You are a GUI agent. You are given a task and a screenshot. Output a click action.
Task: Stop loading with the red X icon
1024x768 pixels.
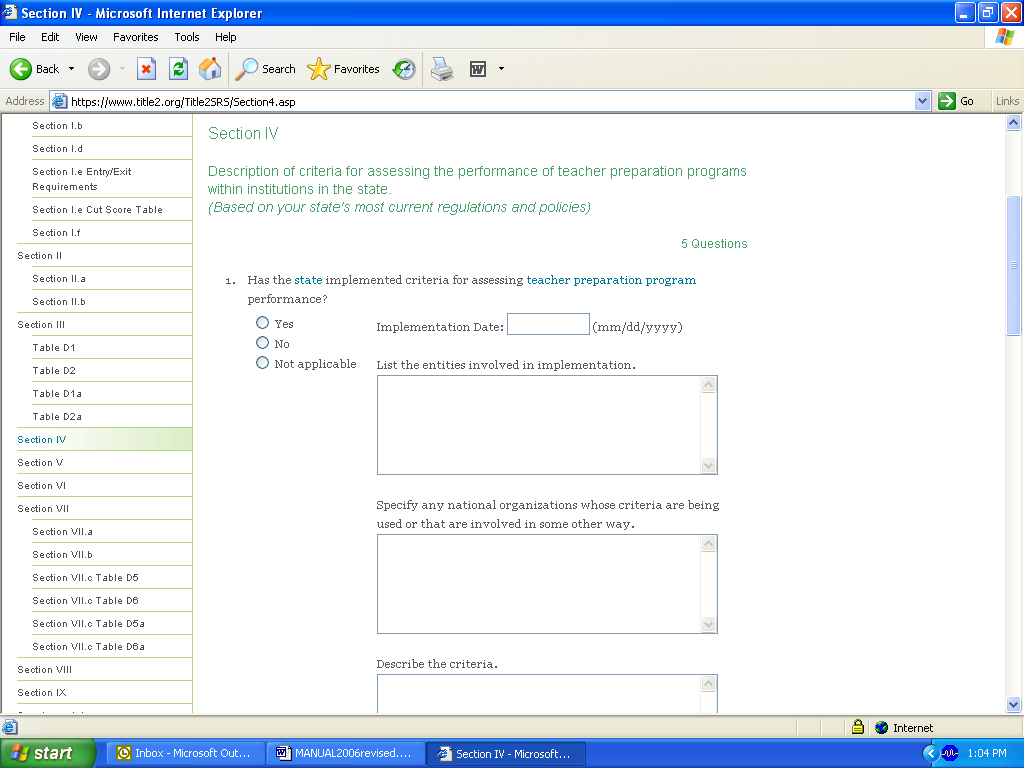[146, 69]
